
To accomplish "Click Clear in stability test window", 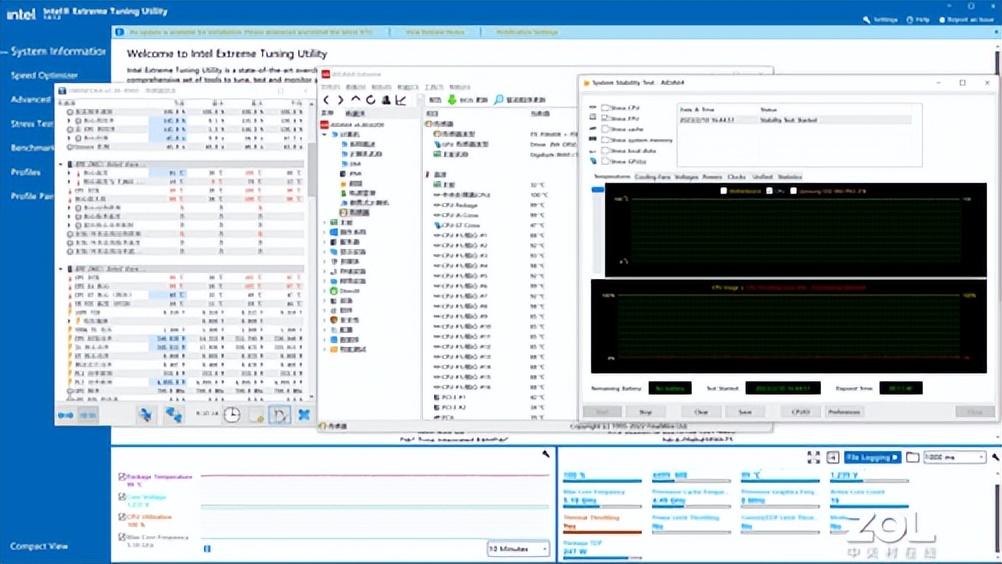I will tap(701, 412).
